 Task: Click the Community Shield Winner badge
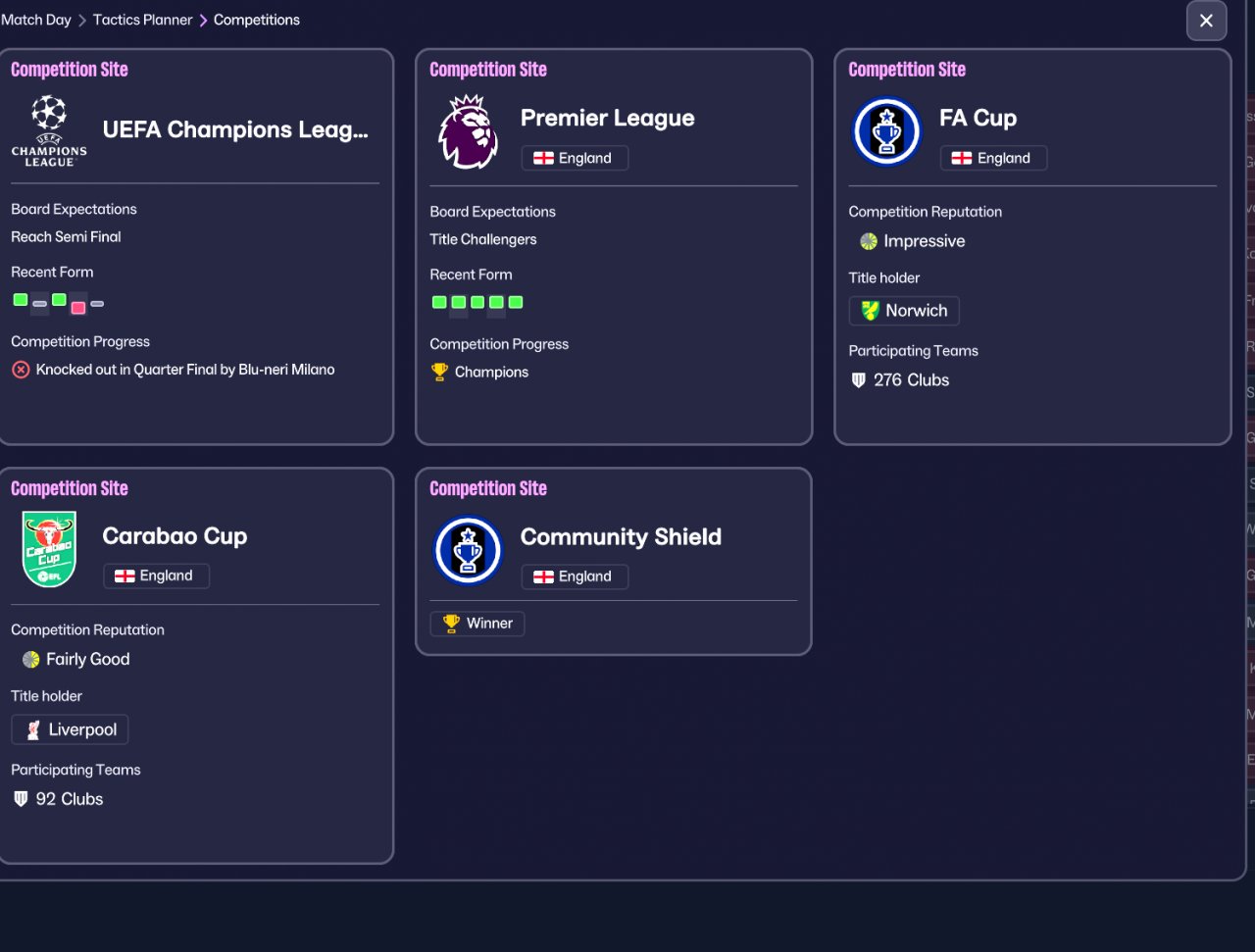[x=477, y=624]
